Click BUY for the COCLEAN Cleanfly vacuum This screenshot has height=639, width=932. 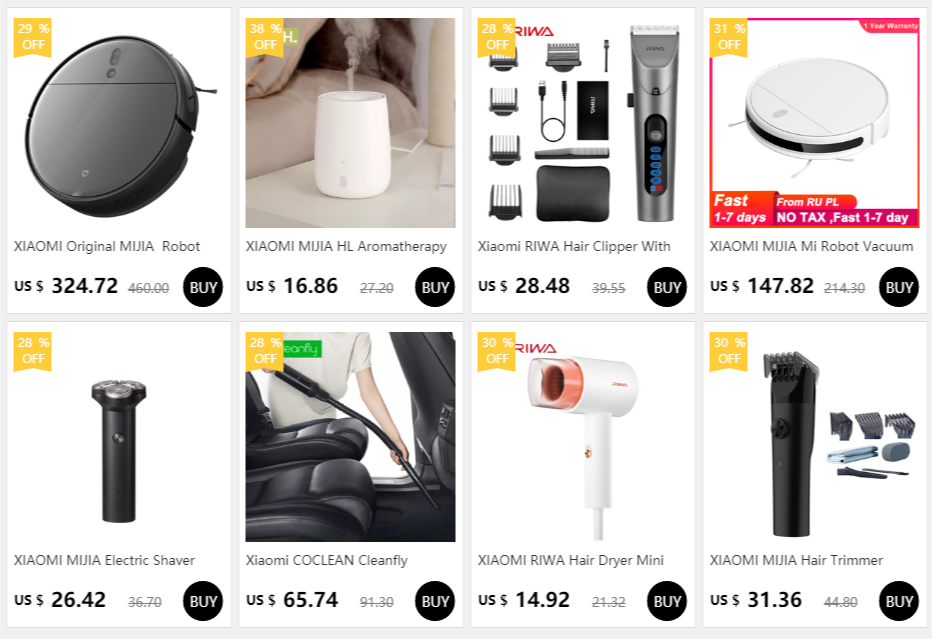coord(435,601)
